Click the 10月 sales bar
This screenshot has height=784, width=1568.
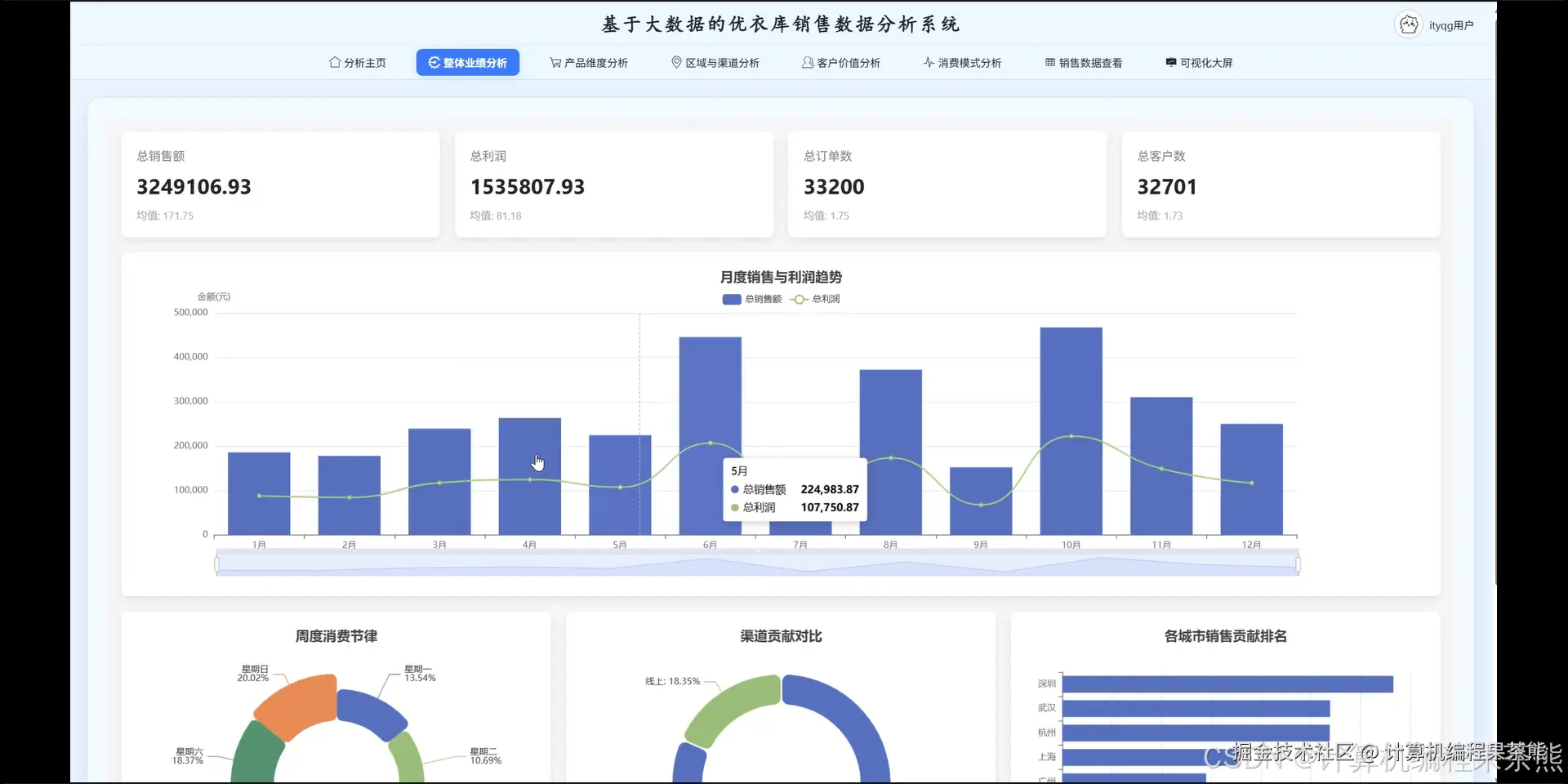[1071, 431]
